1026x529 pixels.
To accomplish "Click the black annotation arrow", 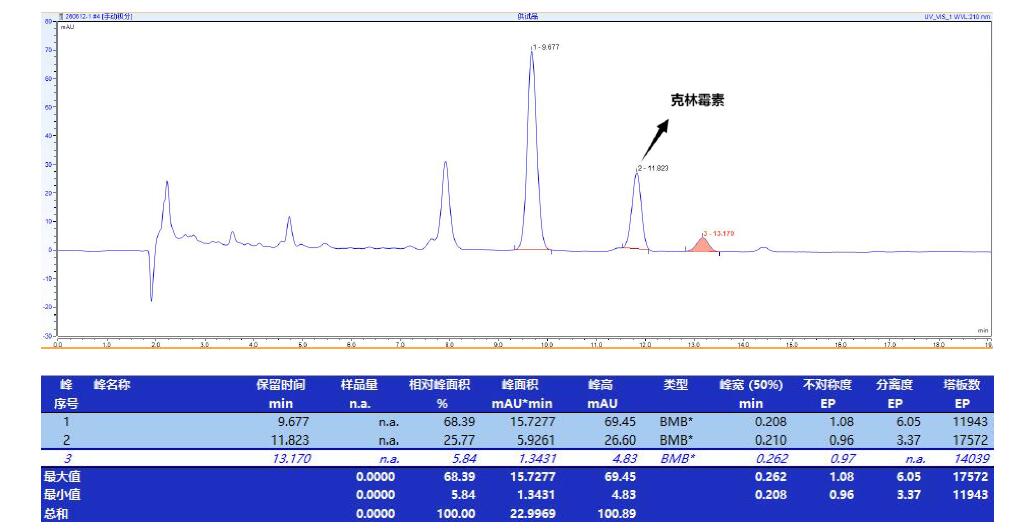I will 657,140.
